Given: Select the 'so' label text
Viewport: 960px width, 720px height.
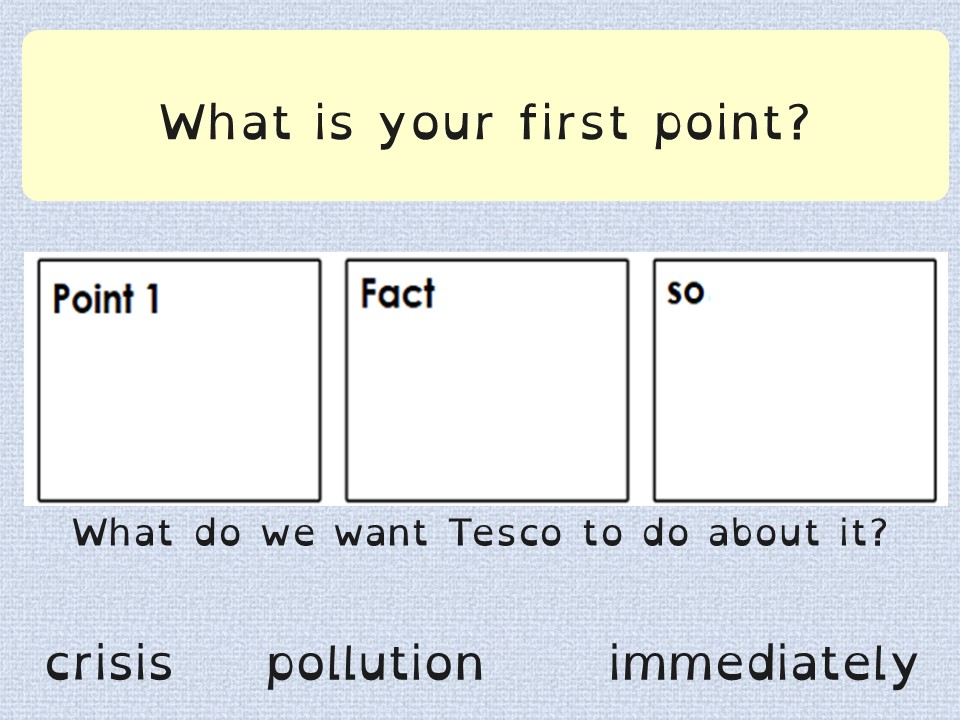Looking at the screenshot, I should click(686, 291).
